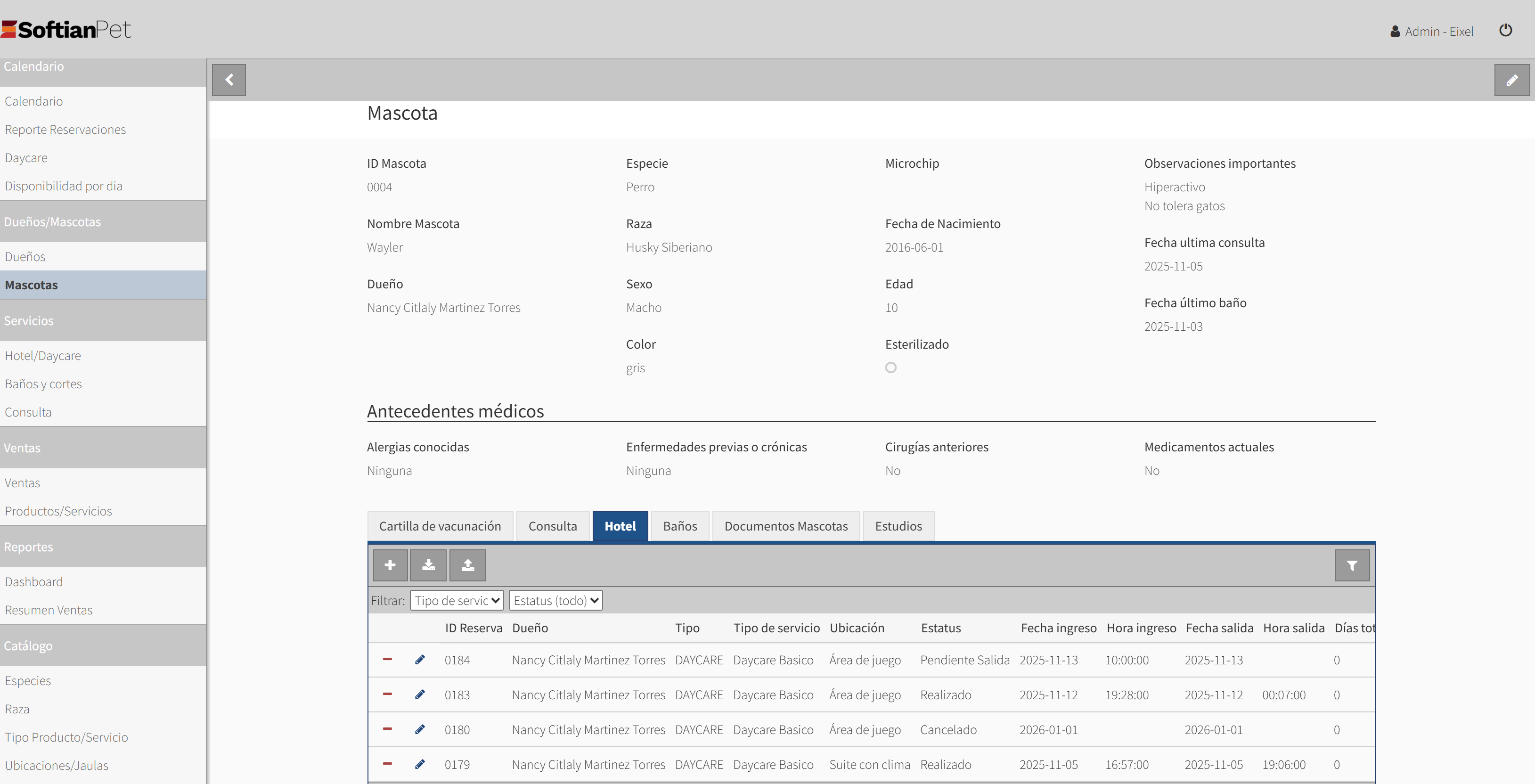This screenshot has height=784, width=1535.
Task: Open the Baños tab
Action: (x=679, y=526)
